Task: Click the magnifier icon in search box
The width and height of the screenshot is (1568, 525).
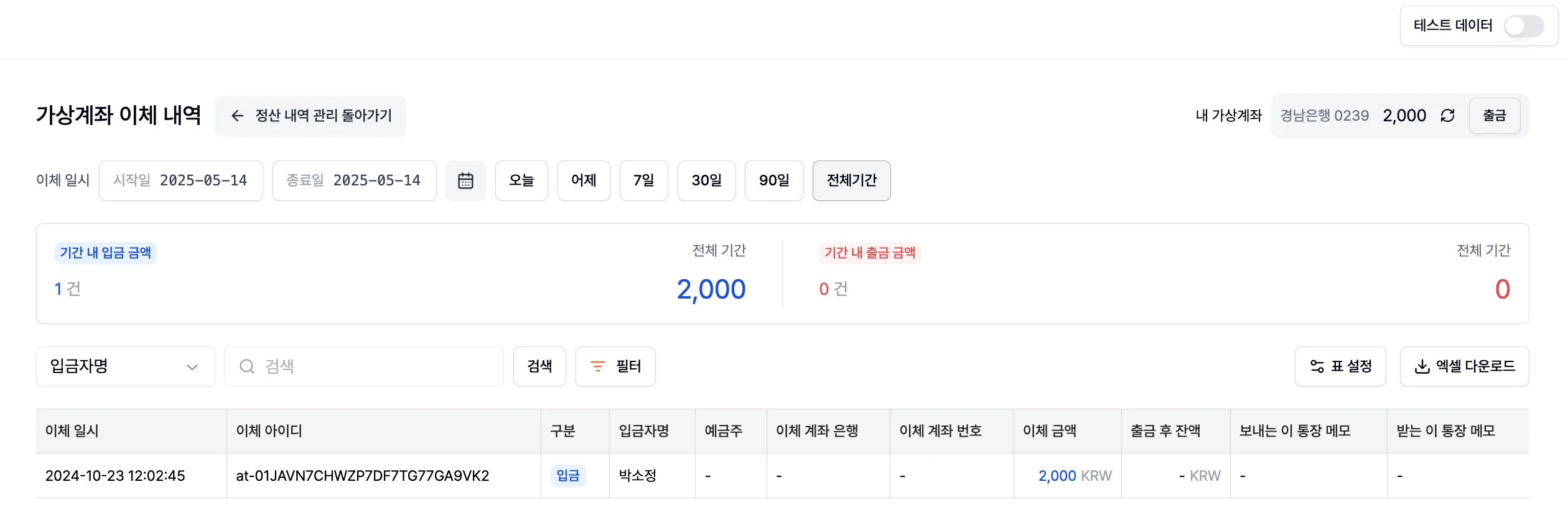Action: pos(247,366)
